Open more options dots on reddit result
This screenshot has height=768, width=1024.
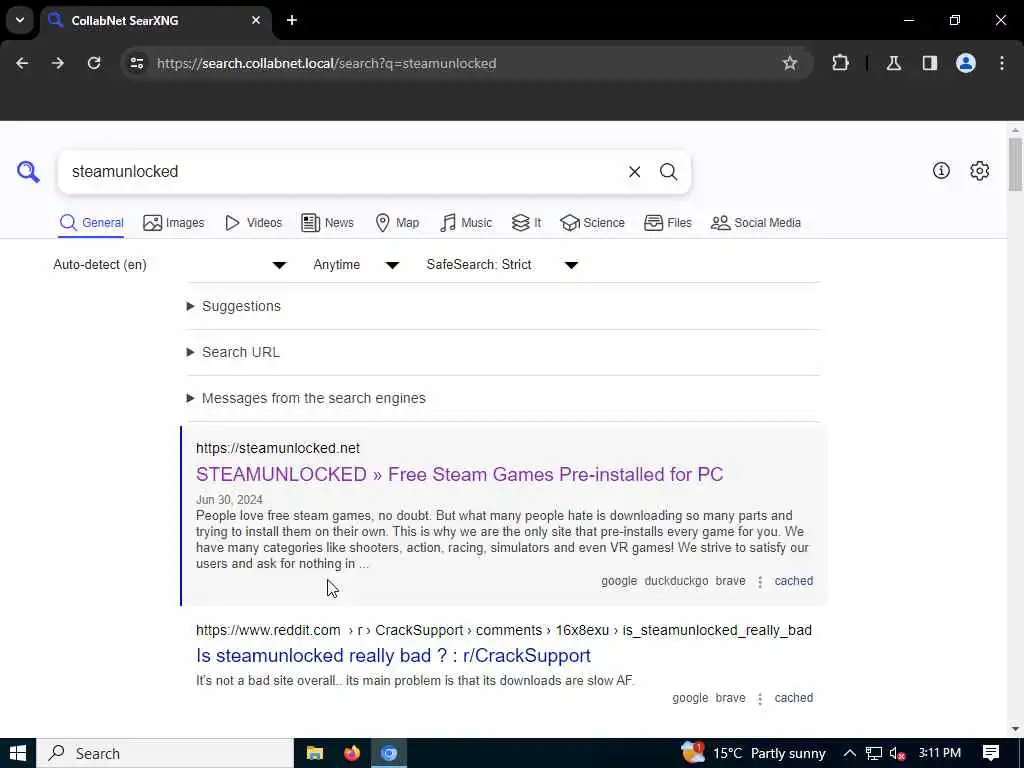pos(760,698)
